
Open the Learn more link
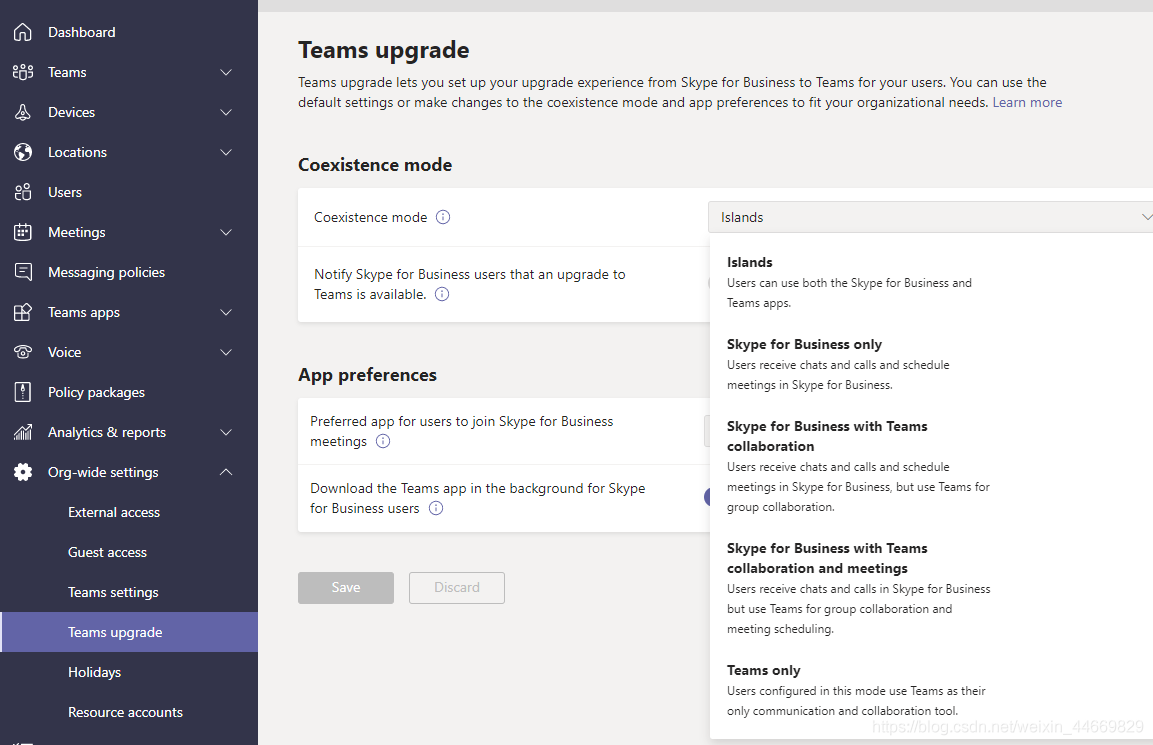point(1027,102)
